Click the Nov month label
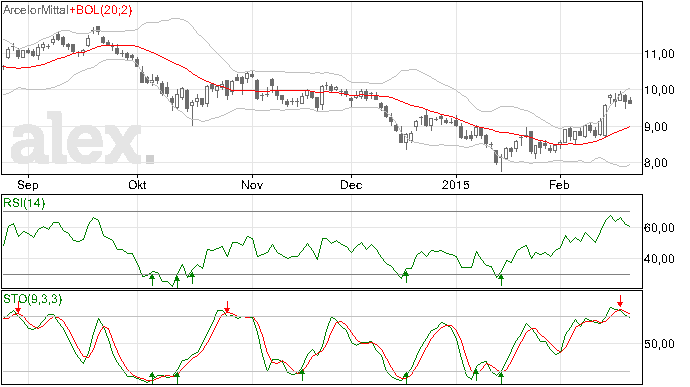Screen dimensions: 690x387 tap(252, 185)
